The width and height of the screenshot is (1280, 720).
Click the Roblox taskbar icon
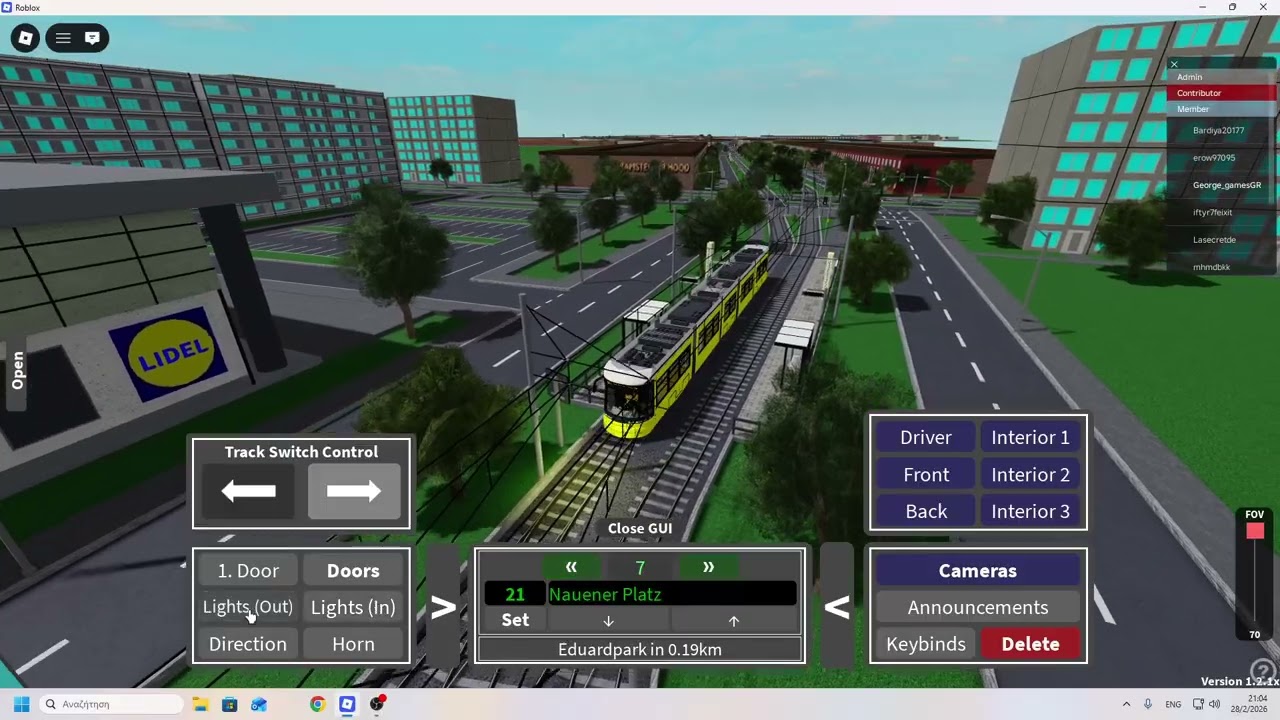tap(347, 704)
